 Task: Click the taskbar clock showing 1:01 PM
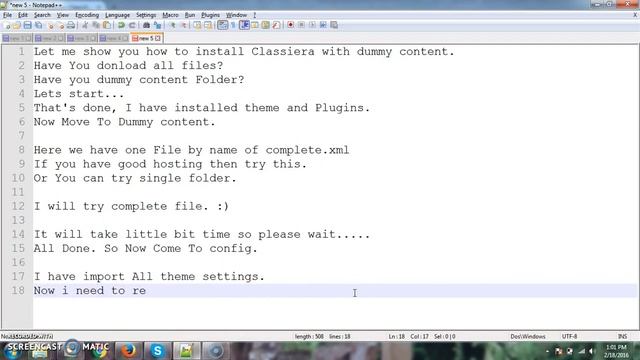point(616,351)
